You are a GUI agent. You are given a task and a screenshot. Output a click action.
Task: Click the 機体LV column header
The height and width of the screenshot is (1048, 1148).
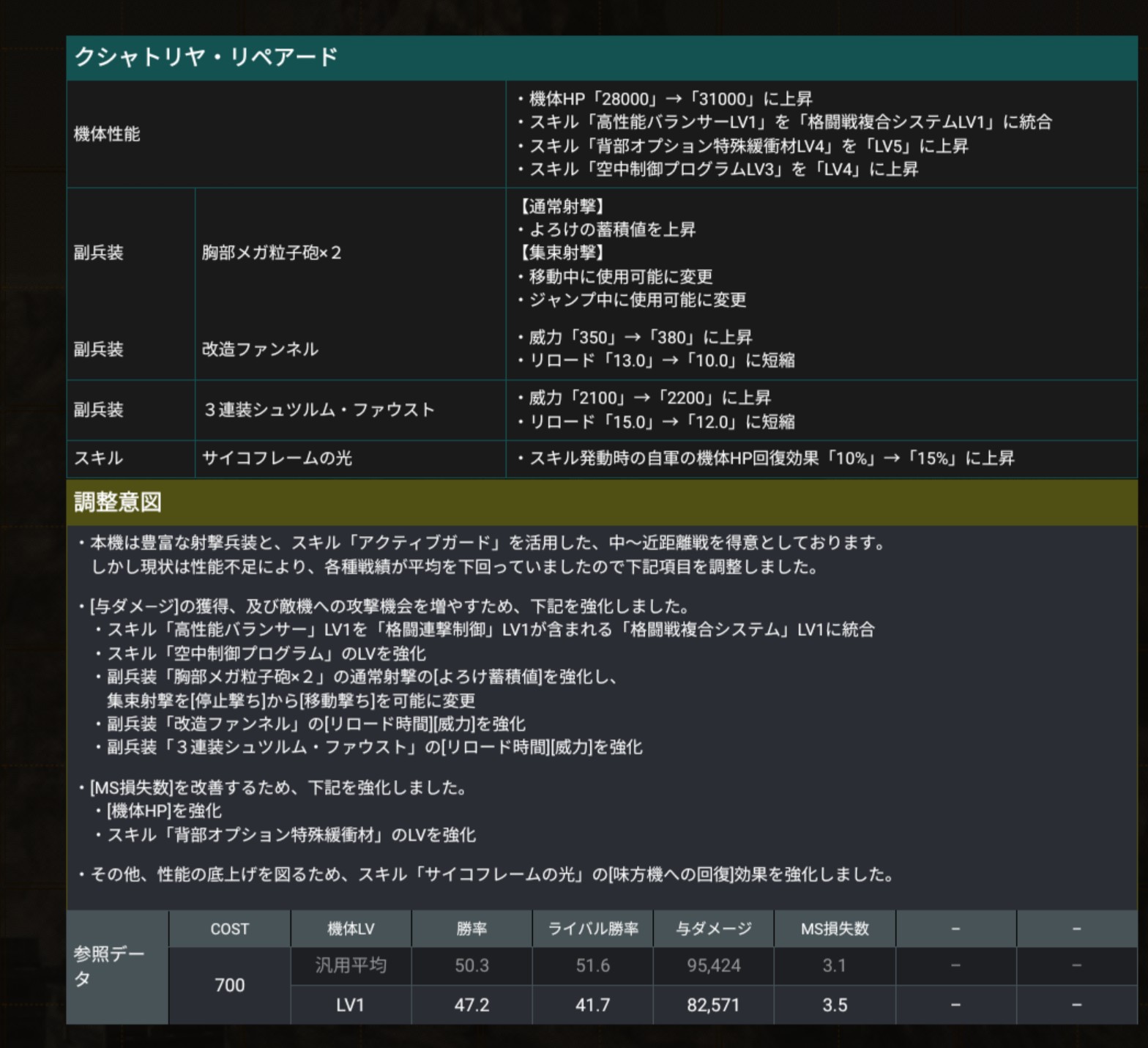(x=350, y=929)
